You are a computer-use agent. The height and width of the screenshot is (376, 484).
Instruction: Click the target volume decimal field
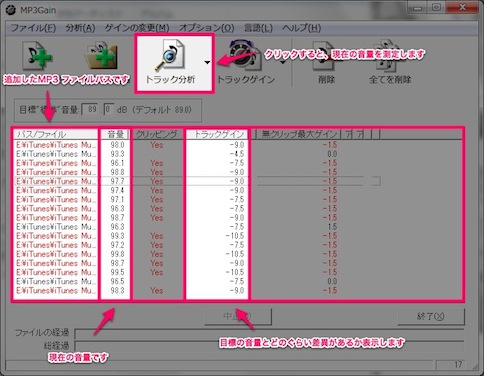[109, 109]
